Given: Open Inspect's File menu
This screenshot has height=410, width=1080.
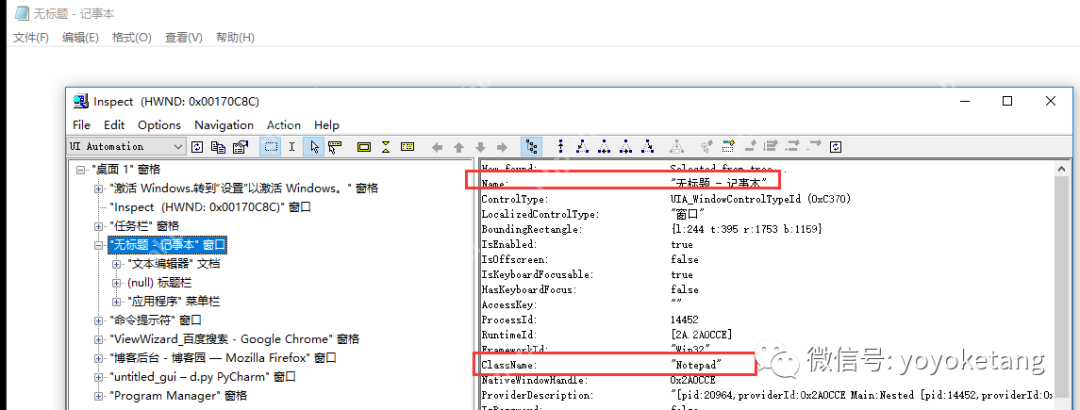Looking at the screenshot, I should point(81,125).
